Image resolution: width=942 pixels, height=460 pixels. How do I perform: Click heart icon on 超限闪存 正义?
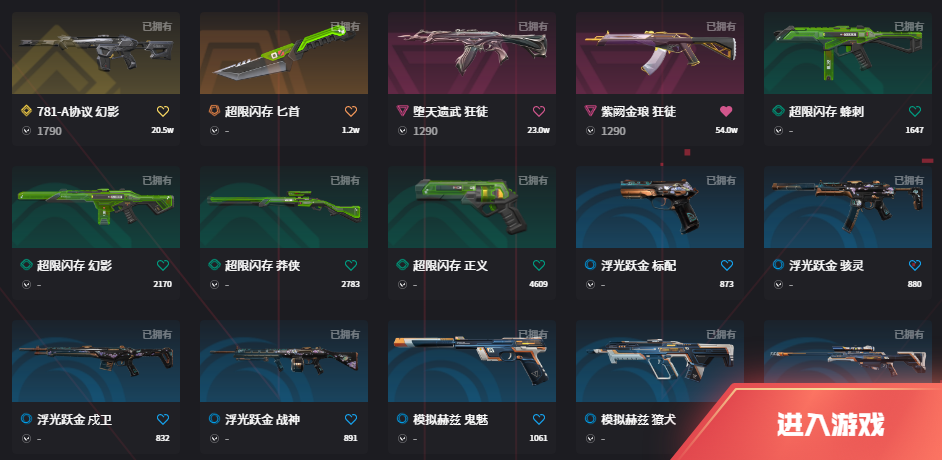(x=539, y=265)
